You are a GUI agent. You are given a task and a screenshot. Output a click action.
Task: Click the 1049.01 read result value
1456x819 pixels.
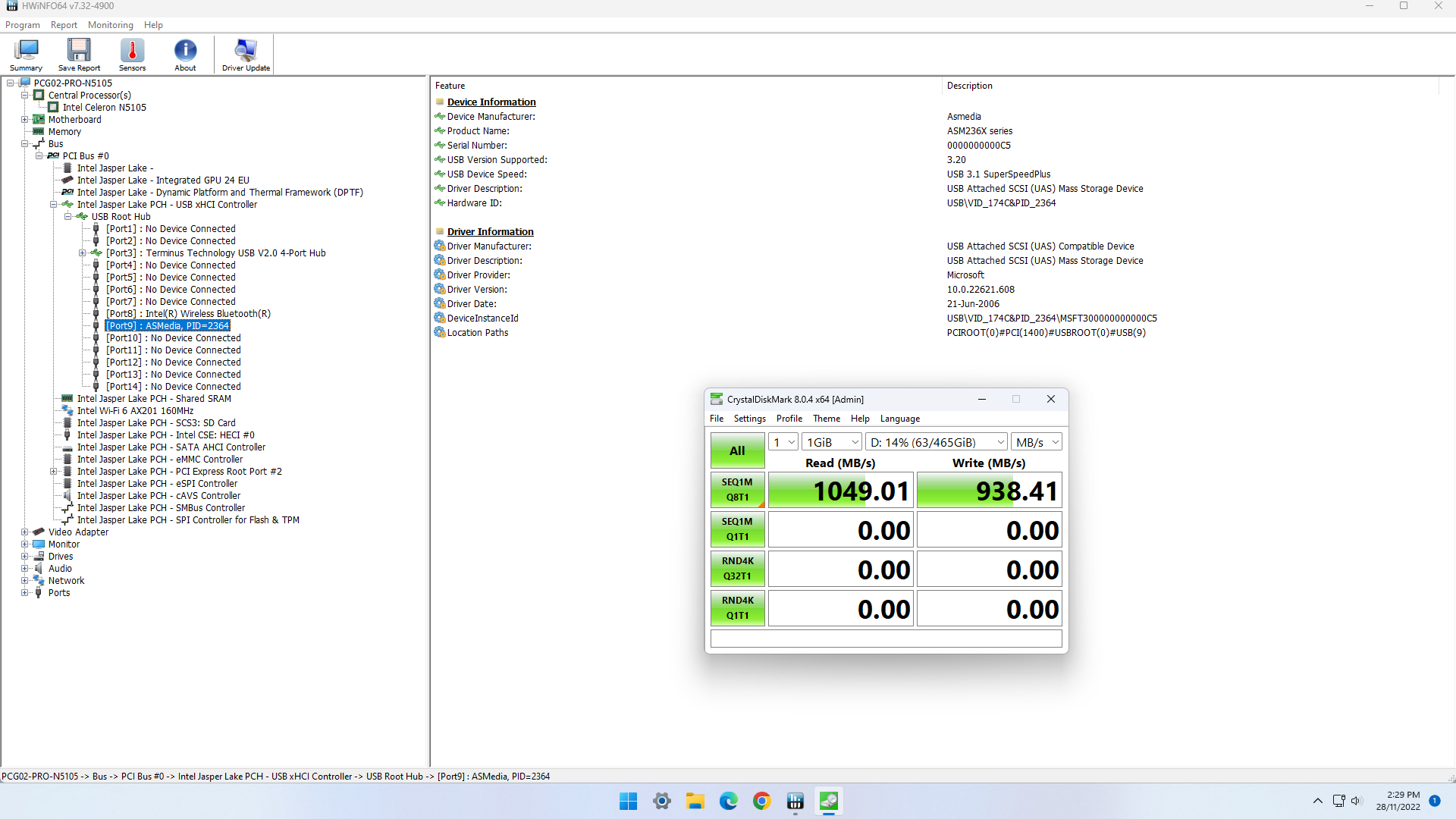click(841, 491)
